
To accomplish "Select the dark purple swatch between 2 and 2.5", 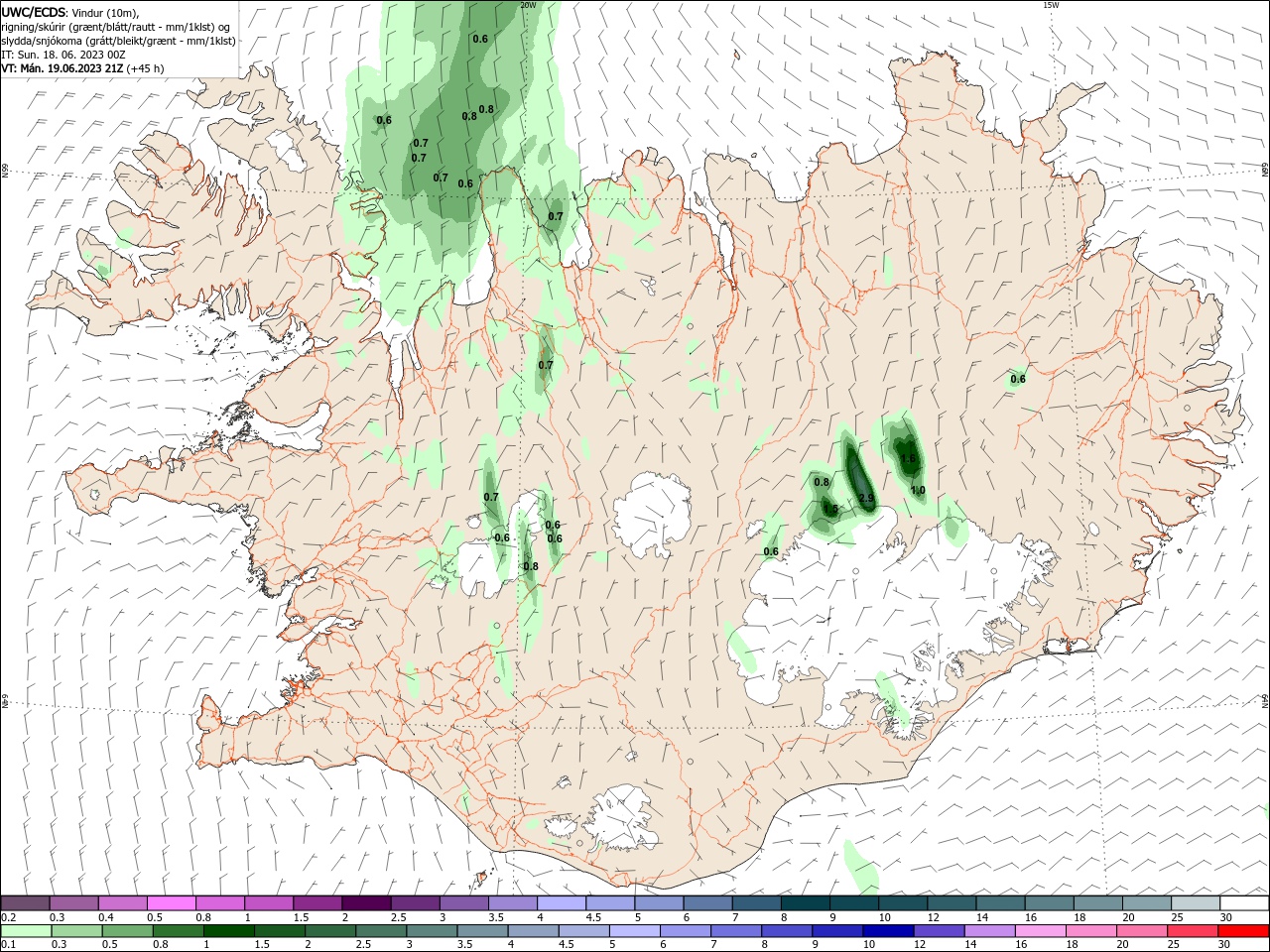I will tap(366, 902).
